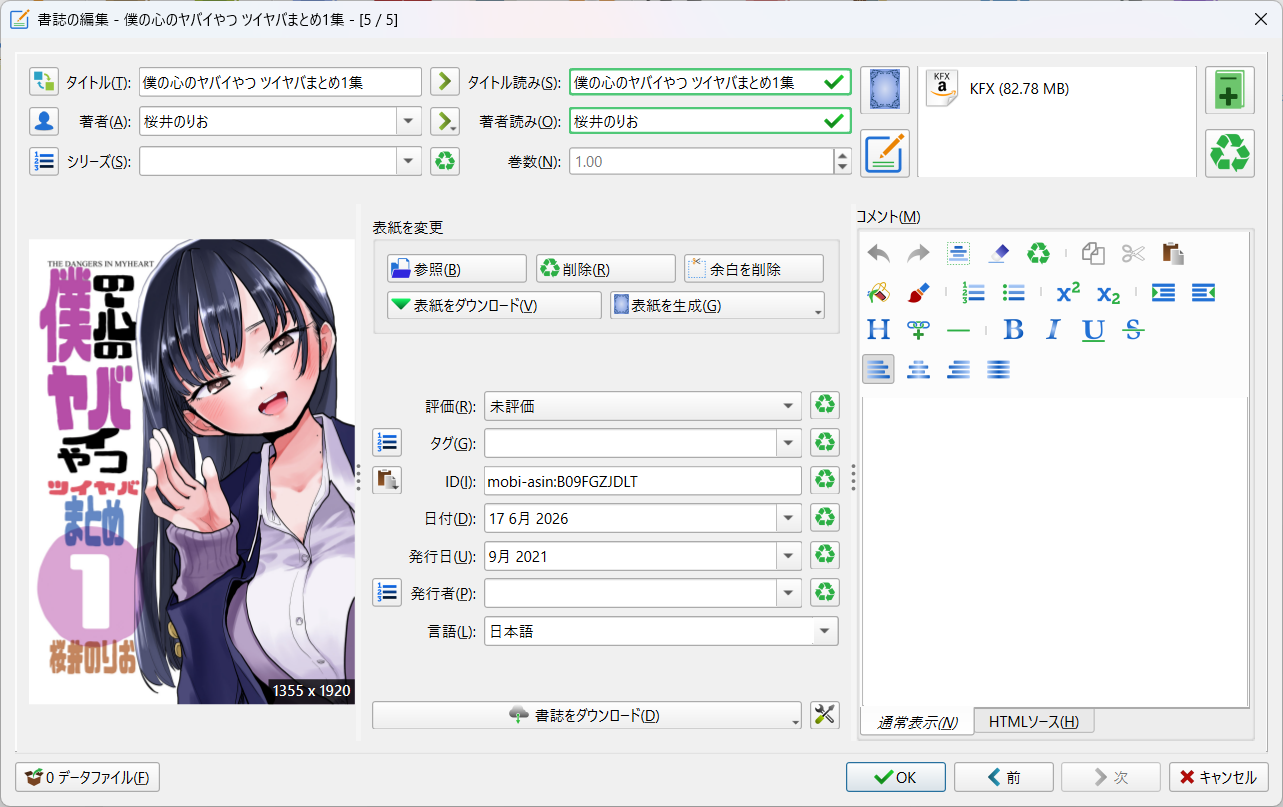
Task: Clear the rating (評価) value
Action: click(825, 405)
